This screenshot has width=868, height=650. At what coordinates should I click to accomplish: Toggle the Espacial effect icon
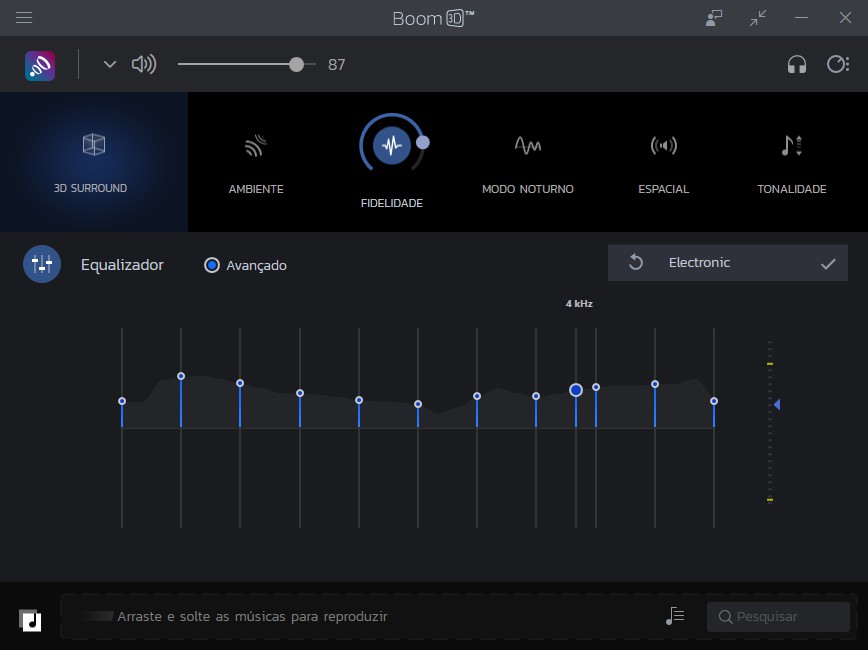pyautogui.click(x=663, y=146)
